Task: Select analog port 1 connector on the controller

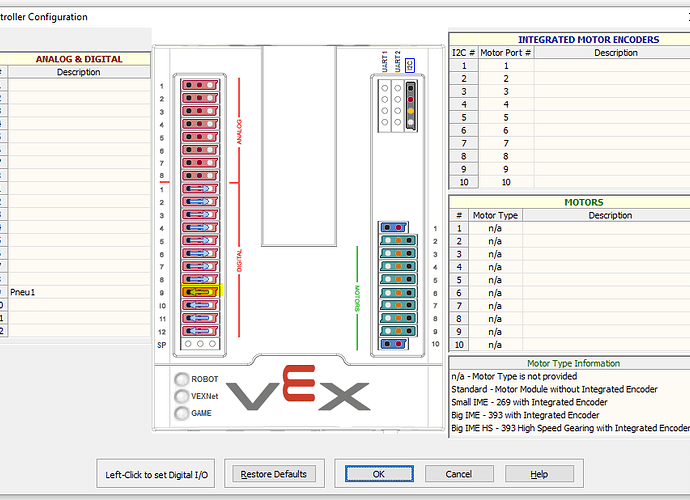Action: tap(200, 85)
